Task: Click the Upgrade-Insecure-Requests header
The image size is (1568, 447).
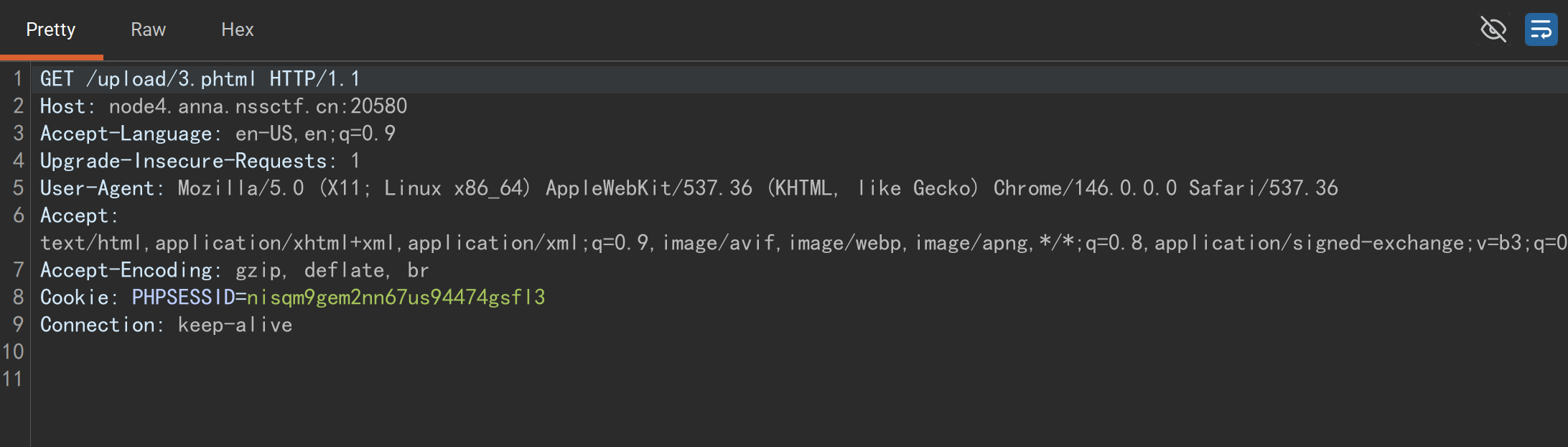Action: tap(200, 161)
